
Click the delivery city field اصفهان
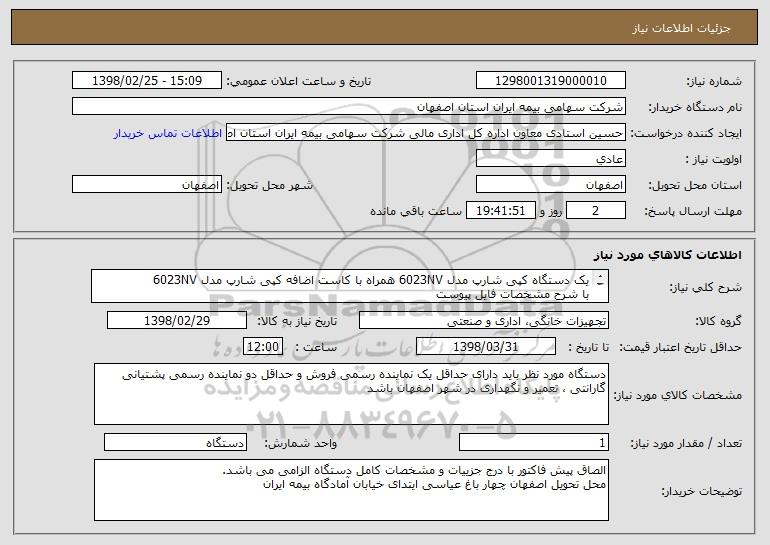click(x=147, y=185)
